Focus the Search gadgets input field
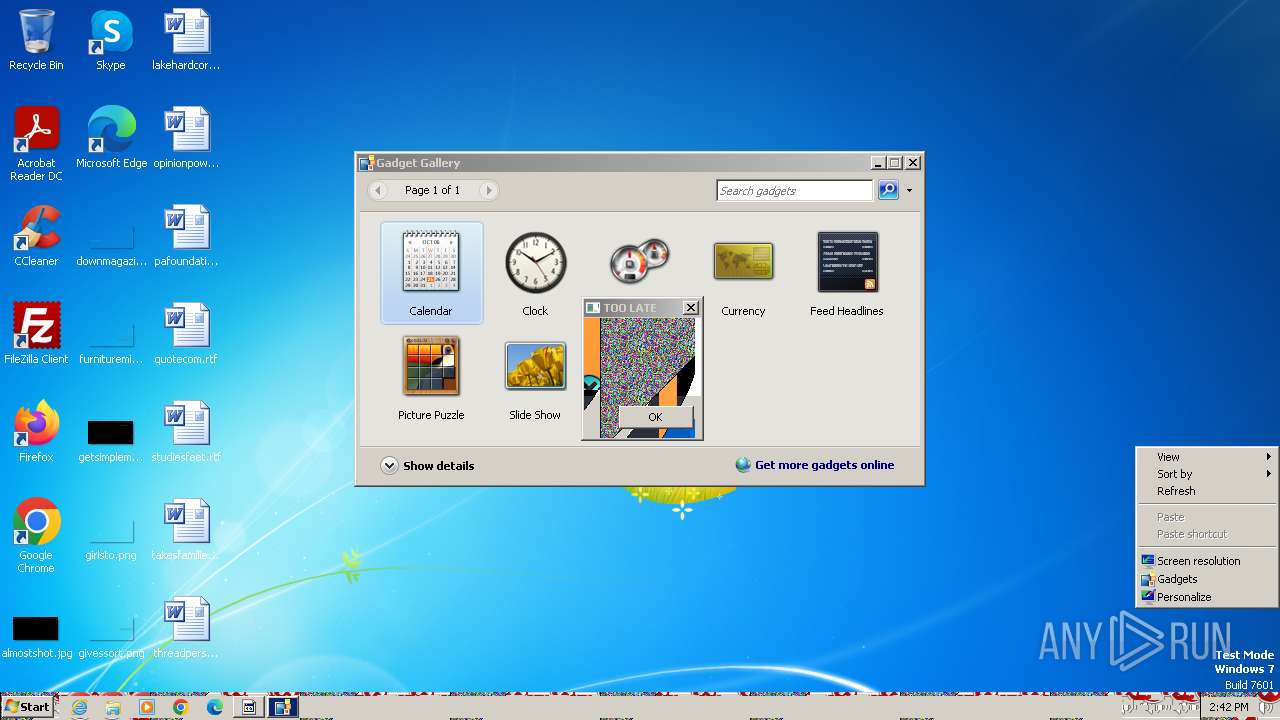The width and height of the screenshot is (1280, 720). coord(795,190)
